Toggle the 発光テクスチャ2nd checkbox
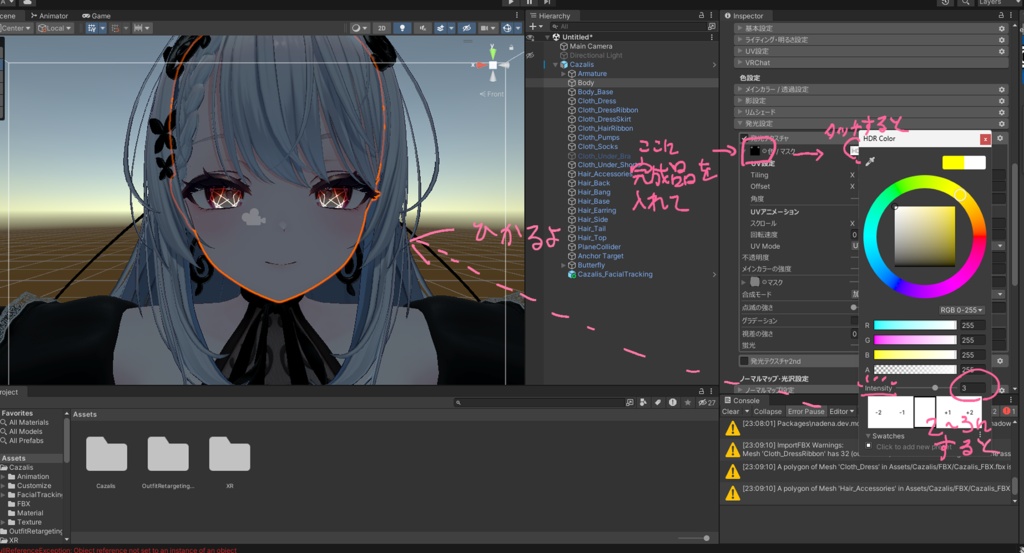 [744, 361]
